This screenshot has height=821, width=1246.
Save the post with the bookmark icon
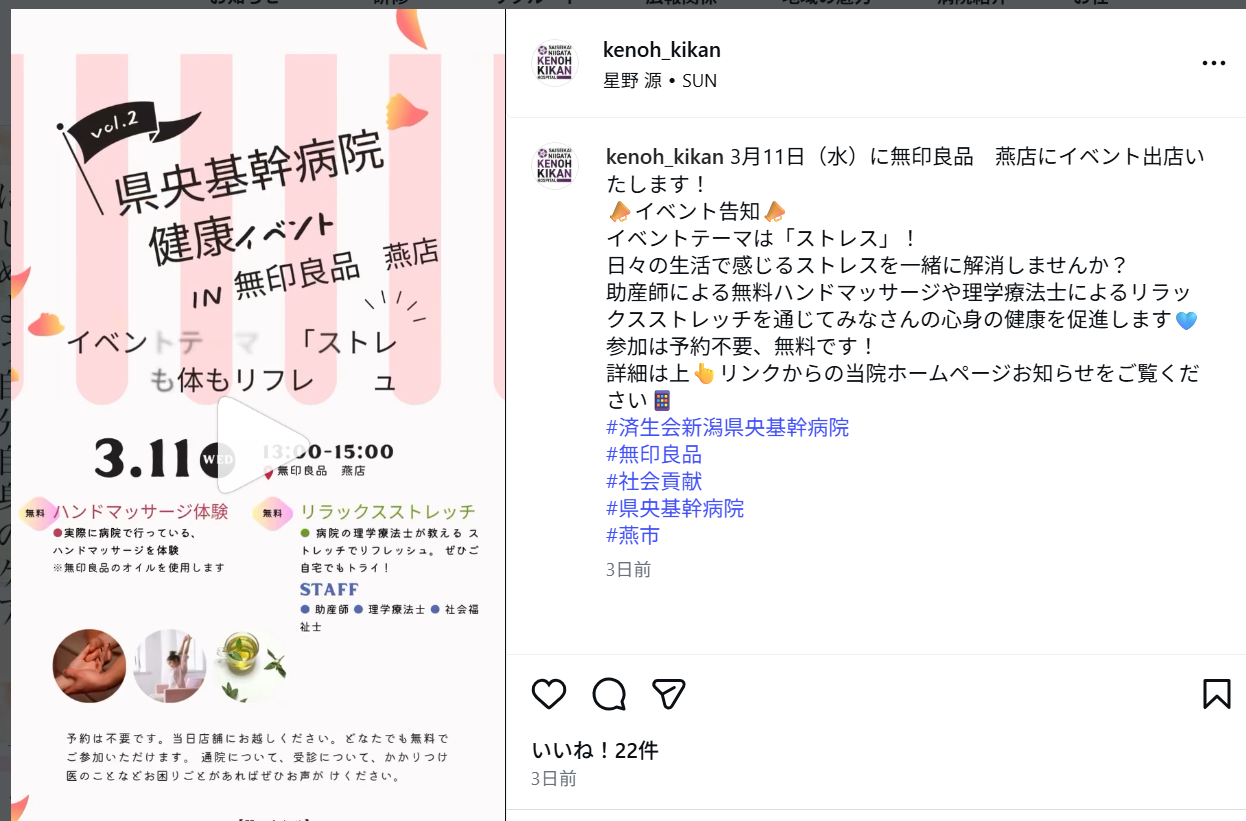click(x=1216, y=694)
